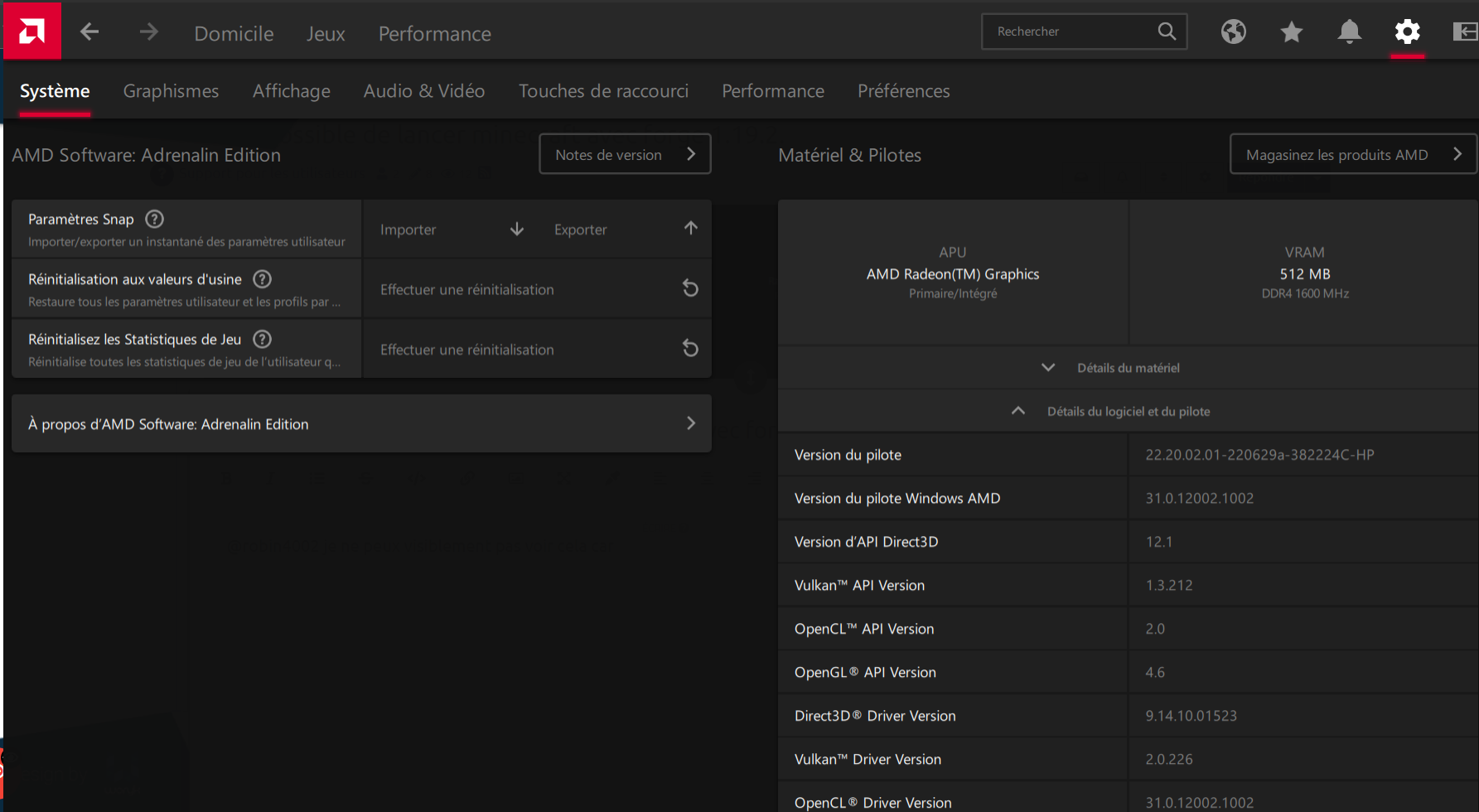Viewport: 1479px width, 812px height.
Task: Collapse Détails du logiciel et du pilote
Action: (1128, 411)
